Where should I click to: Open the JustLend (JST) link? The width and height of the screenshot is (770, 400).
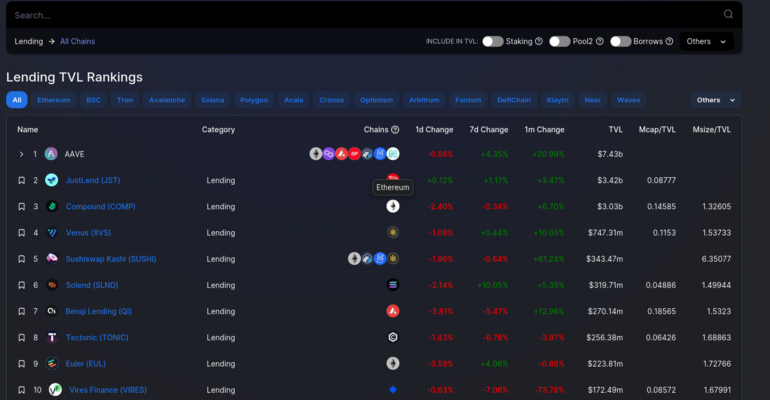click(93, 180)
